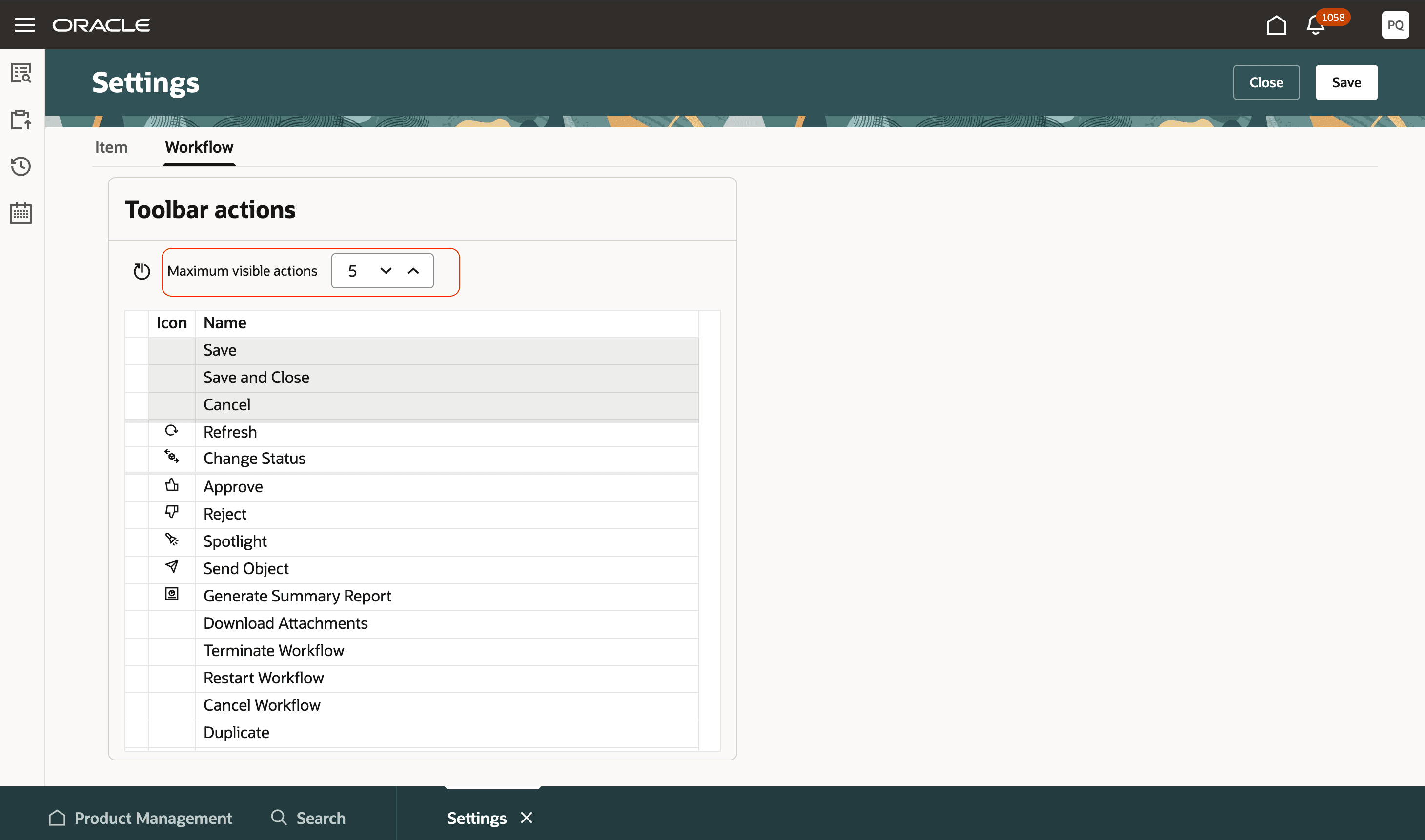This screenshot has height=840, width=1425.
Task: Go to Product Management in bottom bar
Action: click(x=141, y=818)
